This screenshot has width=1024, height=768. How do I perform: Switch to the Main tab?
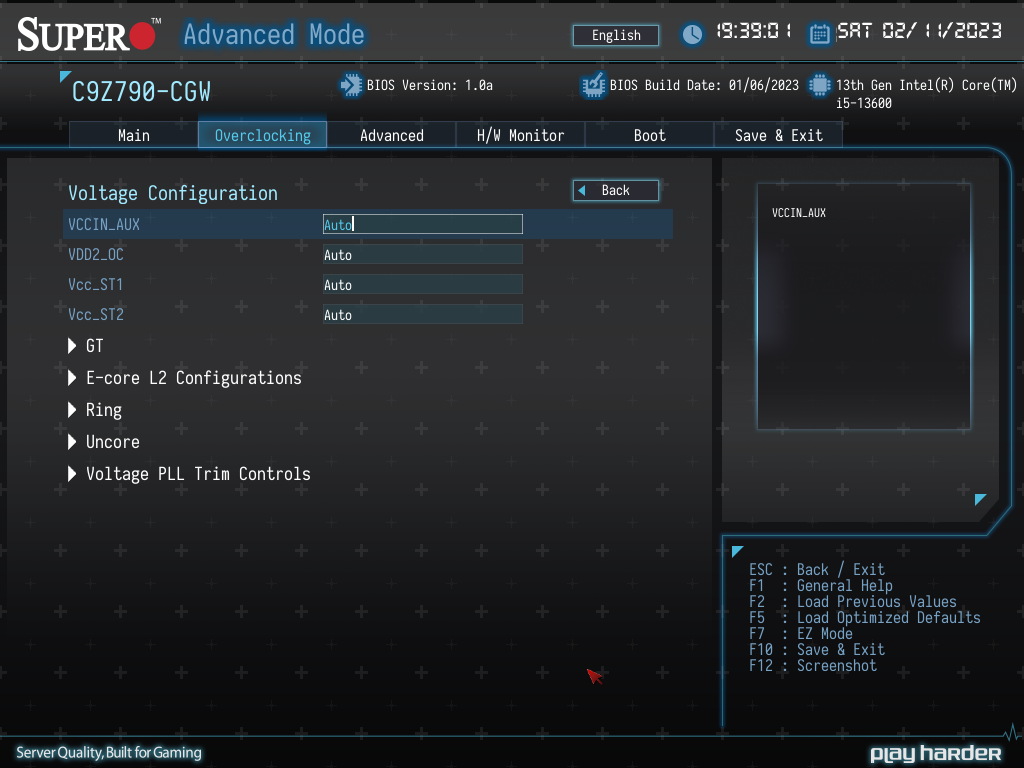pyautogui.click(x=133, y=135)
